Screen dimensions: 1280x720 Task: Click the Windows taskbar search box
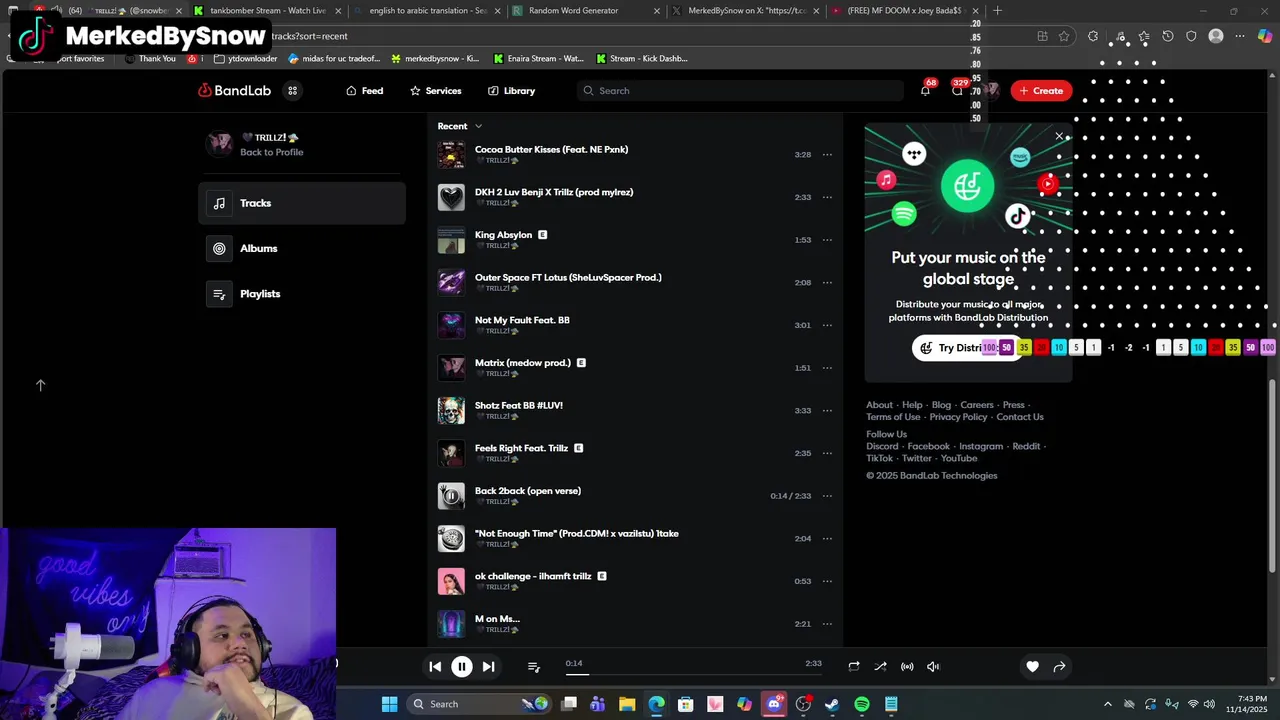pos(480,704)
